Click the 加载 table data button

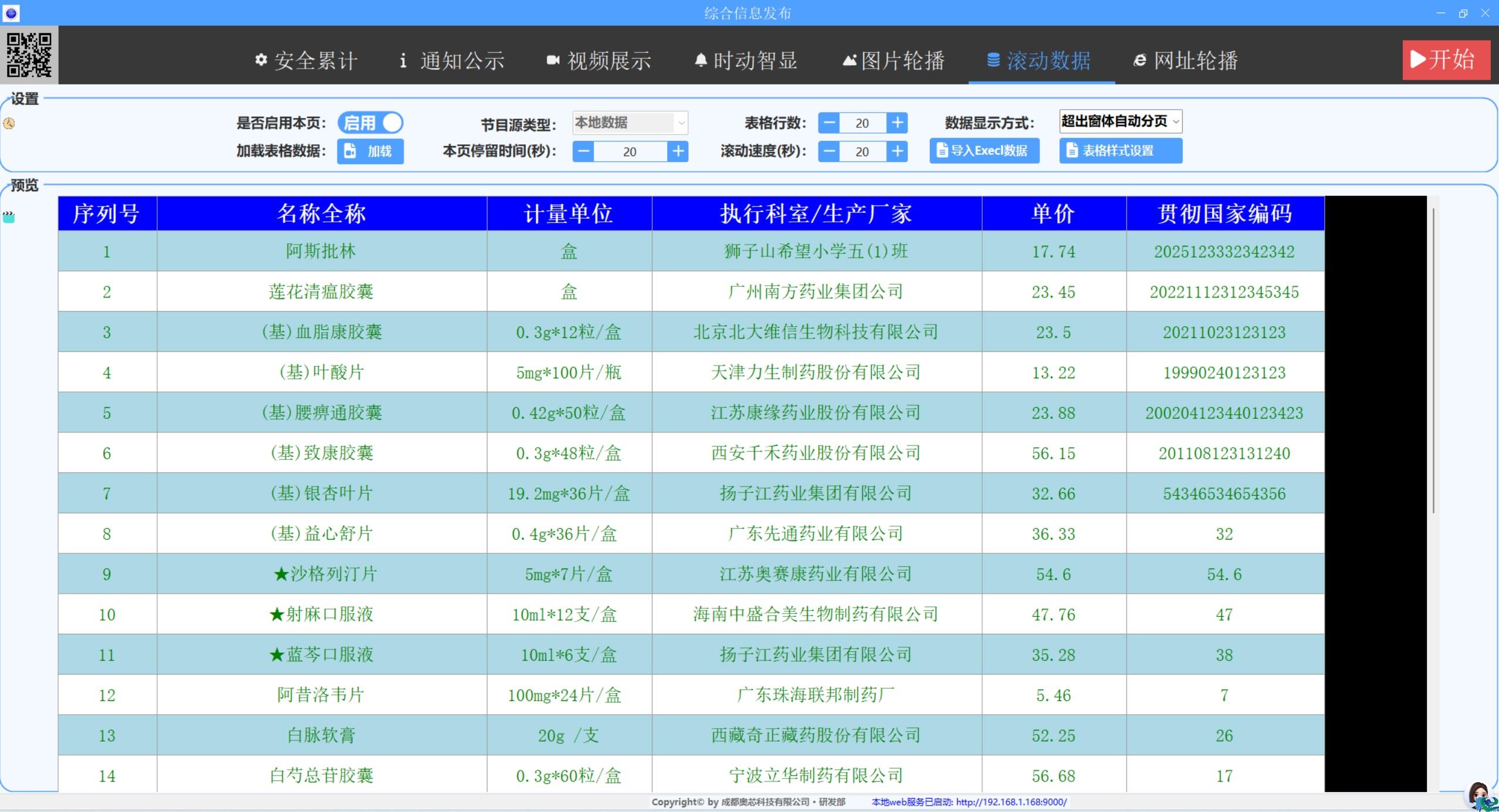click(370, 151)
